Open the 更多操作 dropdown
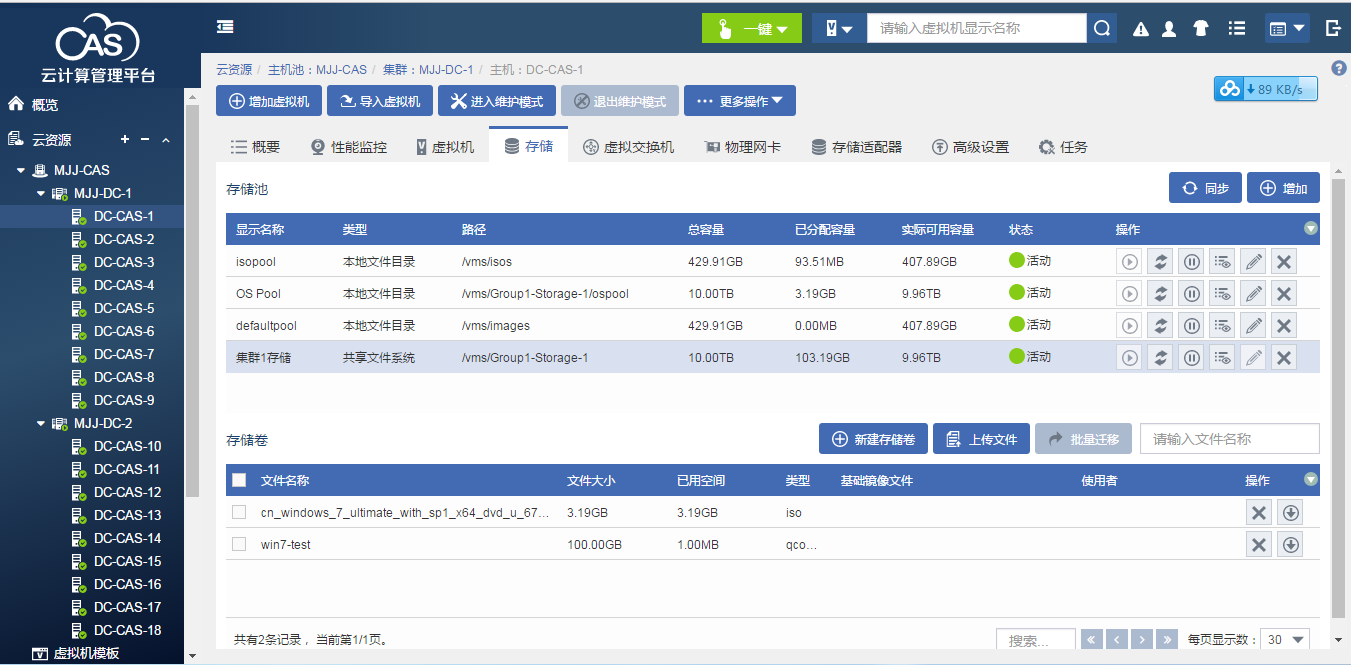Image resolution: width=1351 pixels, height=665 pixels. click(740, 101)
